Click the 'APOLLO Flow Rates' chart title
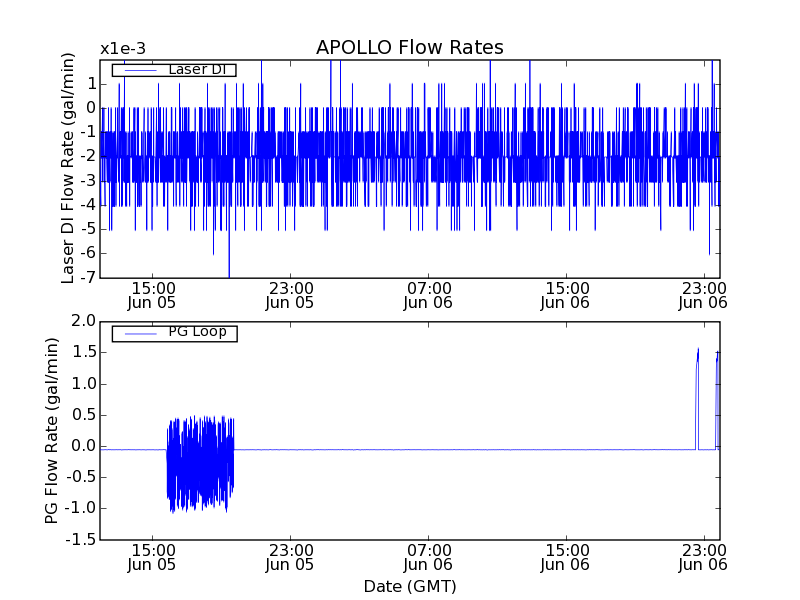The width and height of the screenshot is (800, 600). (410, 47)
